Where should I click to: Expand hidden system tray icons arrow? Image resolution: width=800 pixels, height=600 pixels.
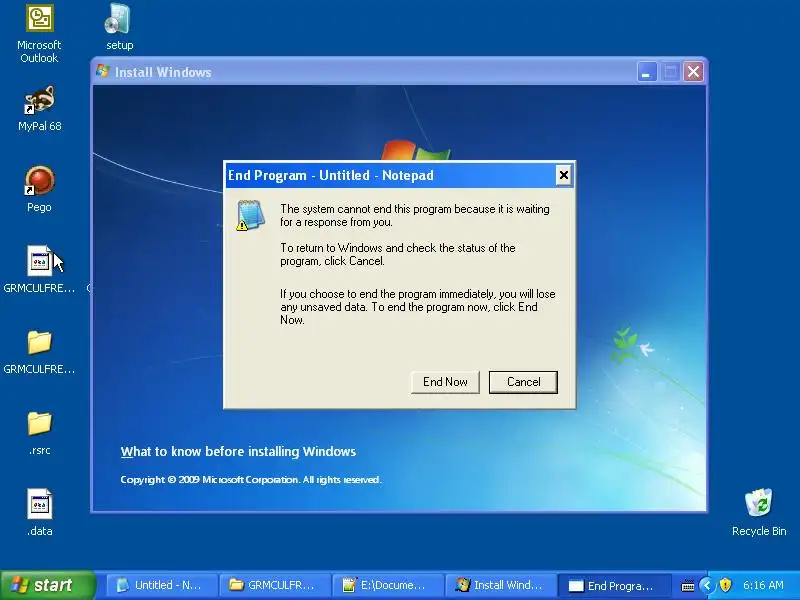[707, 585]
